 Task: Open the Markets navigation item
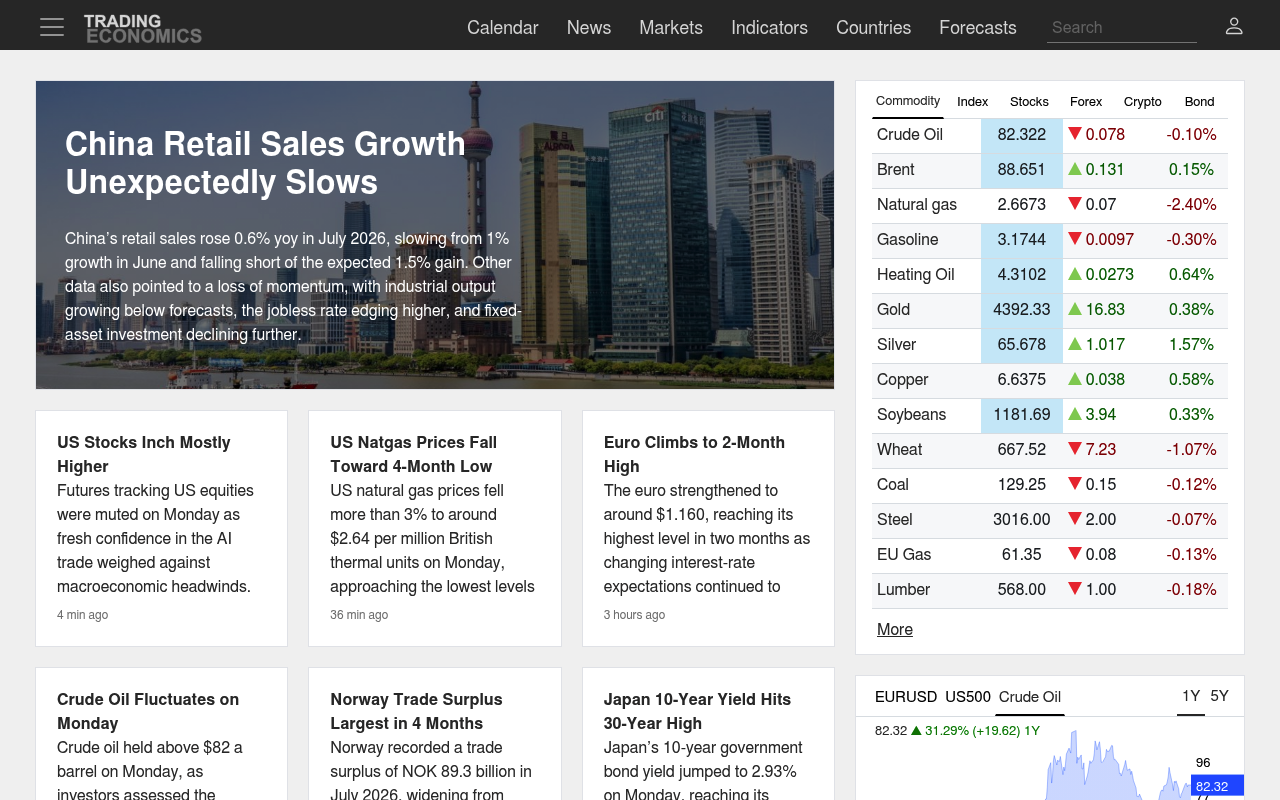pos(671,28)
